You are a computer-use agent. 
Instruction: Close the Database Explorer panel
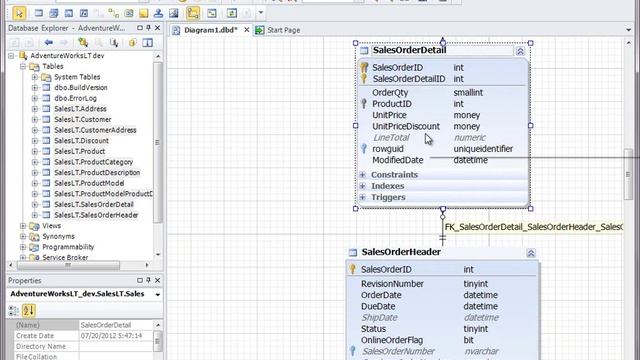[x=158, y=28]
